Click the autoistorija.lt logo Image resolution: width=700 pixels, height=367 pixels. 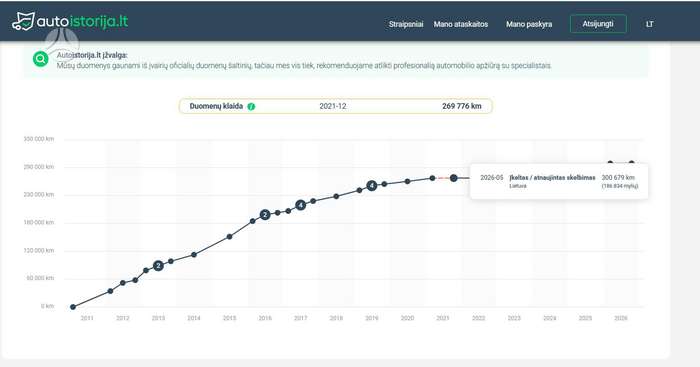[70, 21]
